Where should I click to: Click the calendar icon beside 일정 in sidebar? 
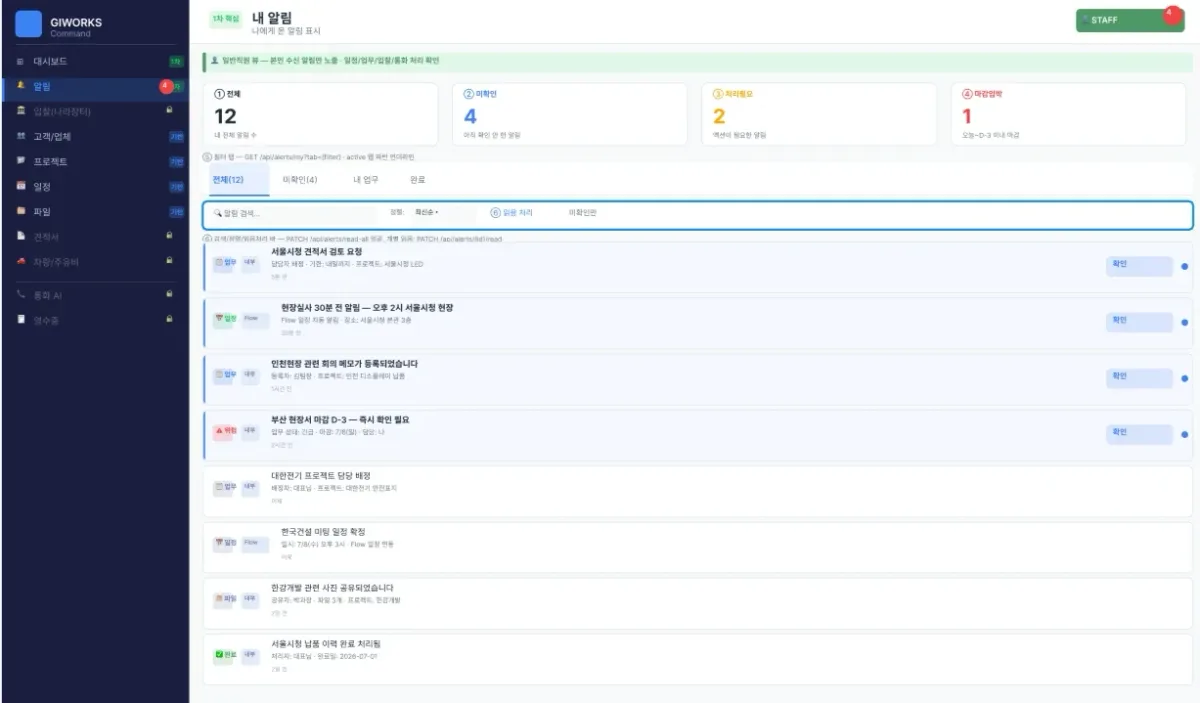tap(21, 186)
